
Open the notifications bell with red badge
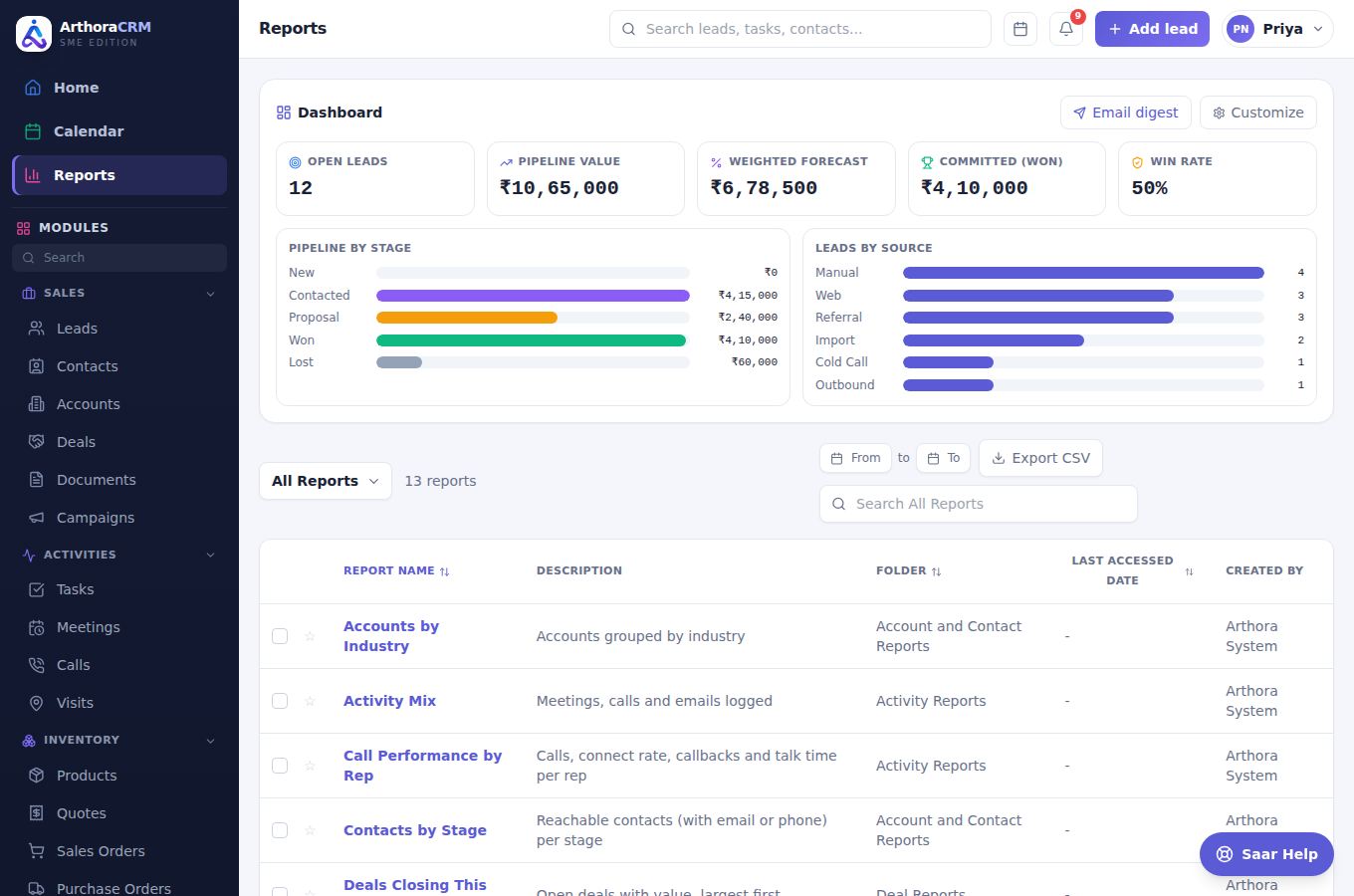1066,29
